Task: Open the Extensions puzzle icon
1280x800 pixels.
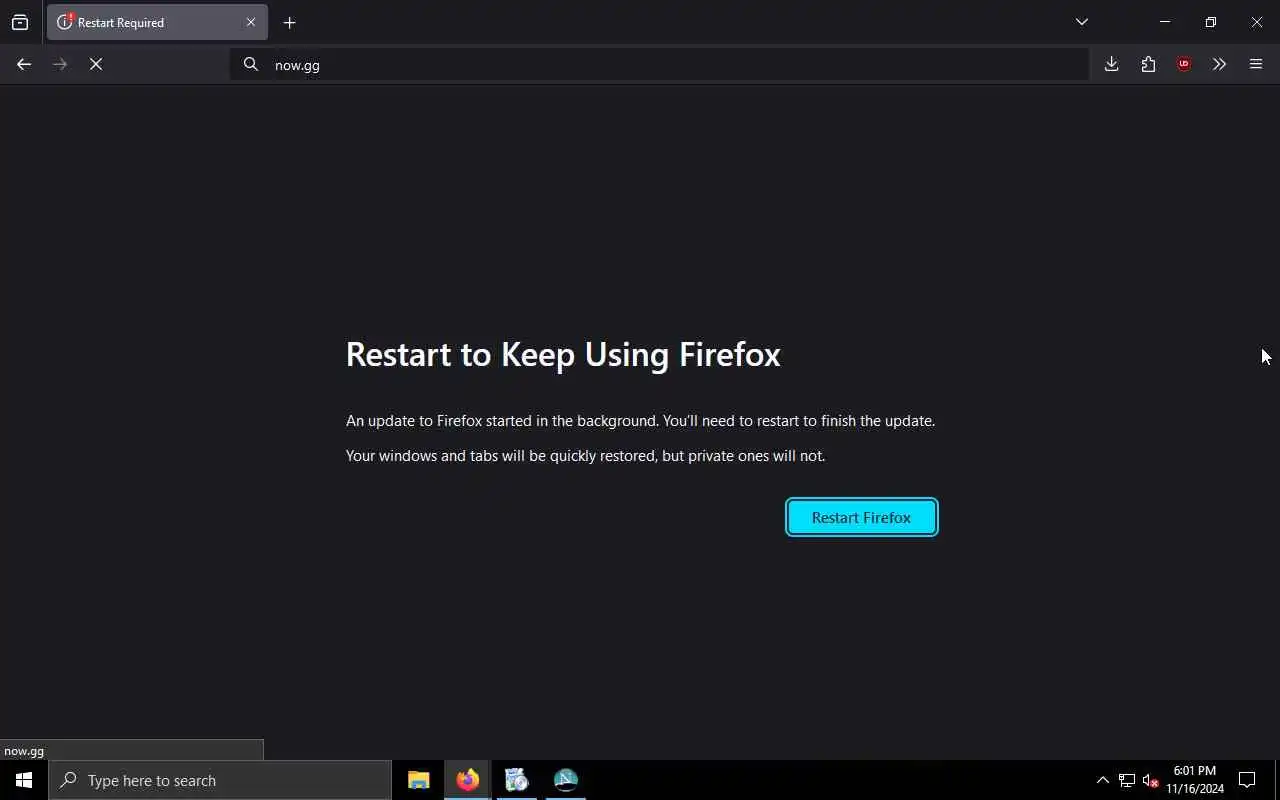Action: coord(1148,64)
